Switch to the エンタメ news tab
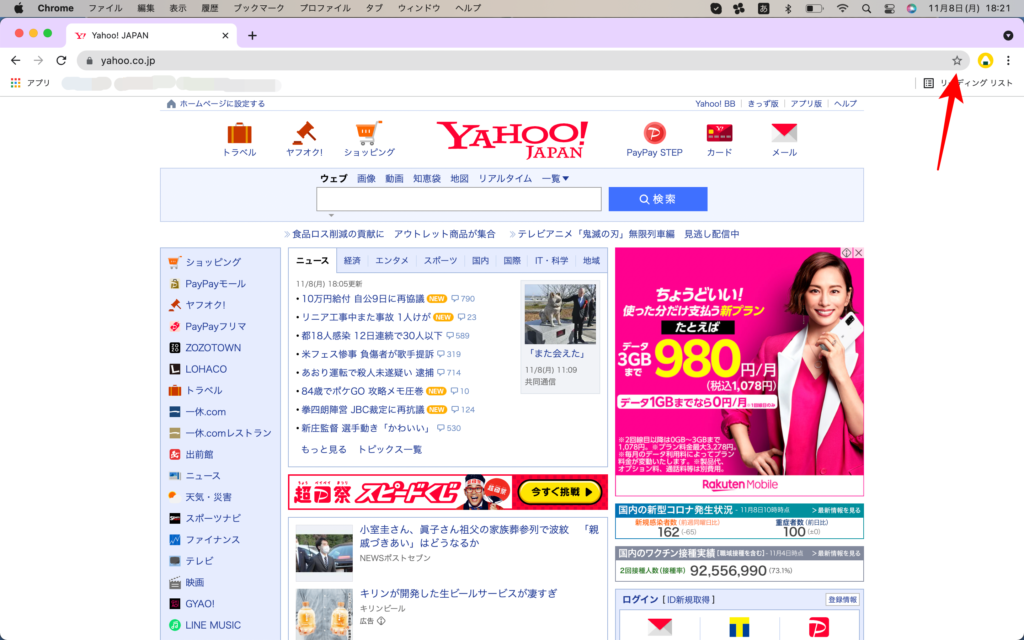Viewport: 1024px width, 640px height. [392, 261]
